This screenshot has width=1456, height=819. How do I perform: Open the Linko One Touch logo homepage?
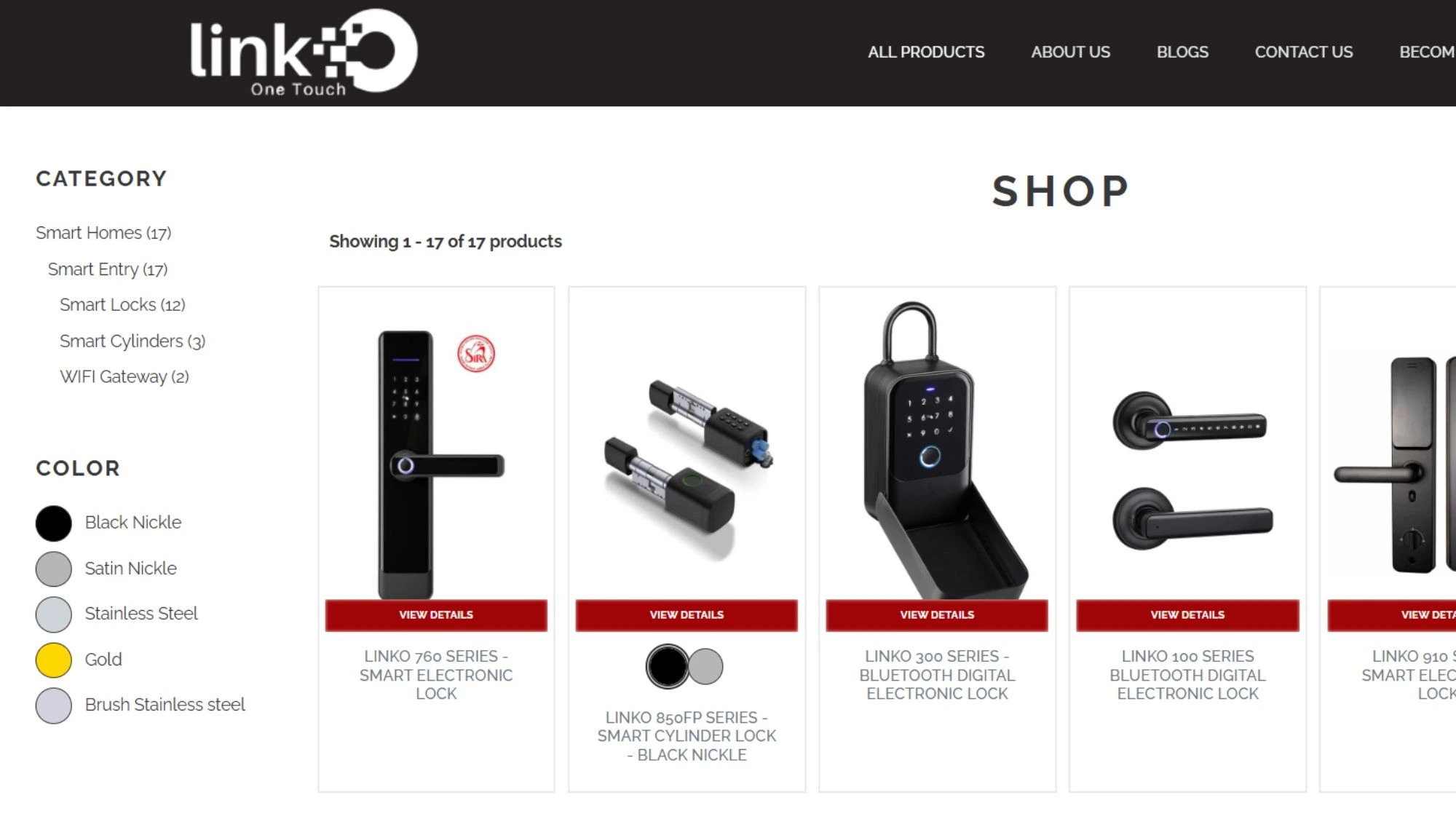[x=304, y=52]
